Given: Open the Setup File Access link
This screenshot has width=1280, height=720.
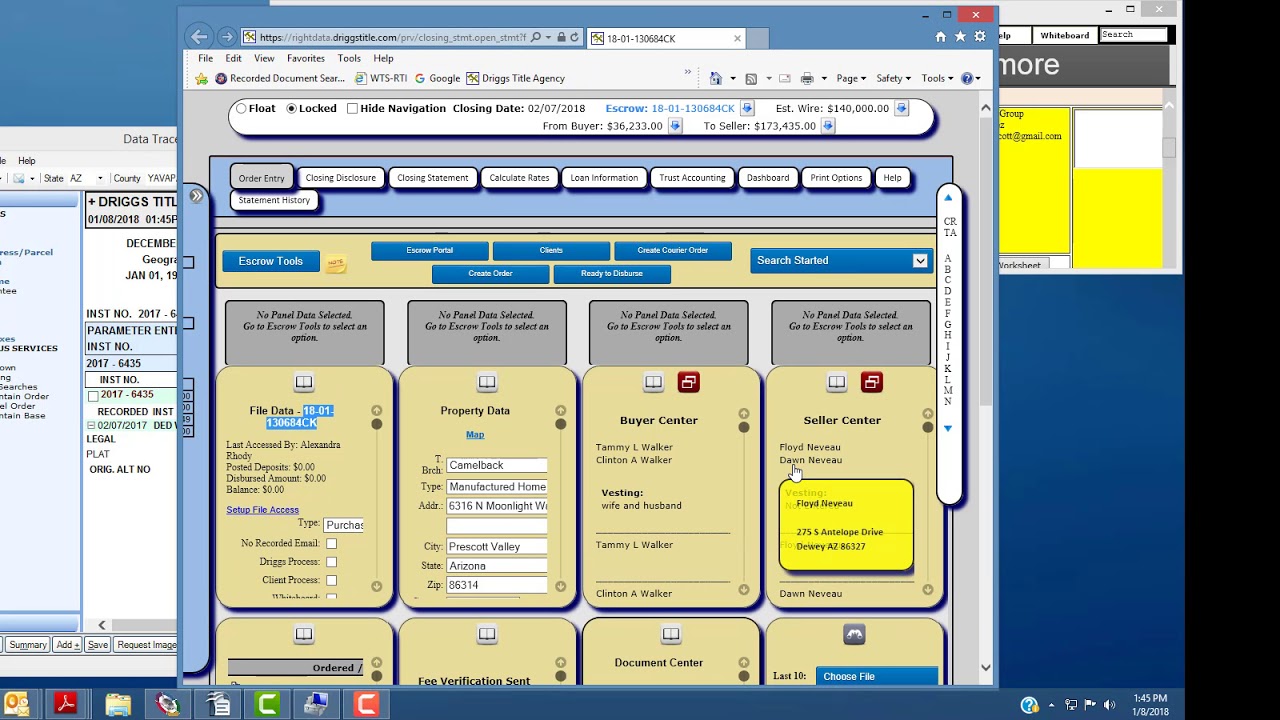Looking at the screenshot, I should [262, 510].
